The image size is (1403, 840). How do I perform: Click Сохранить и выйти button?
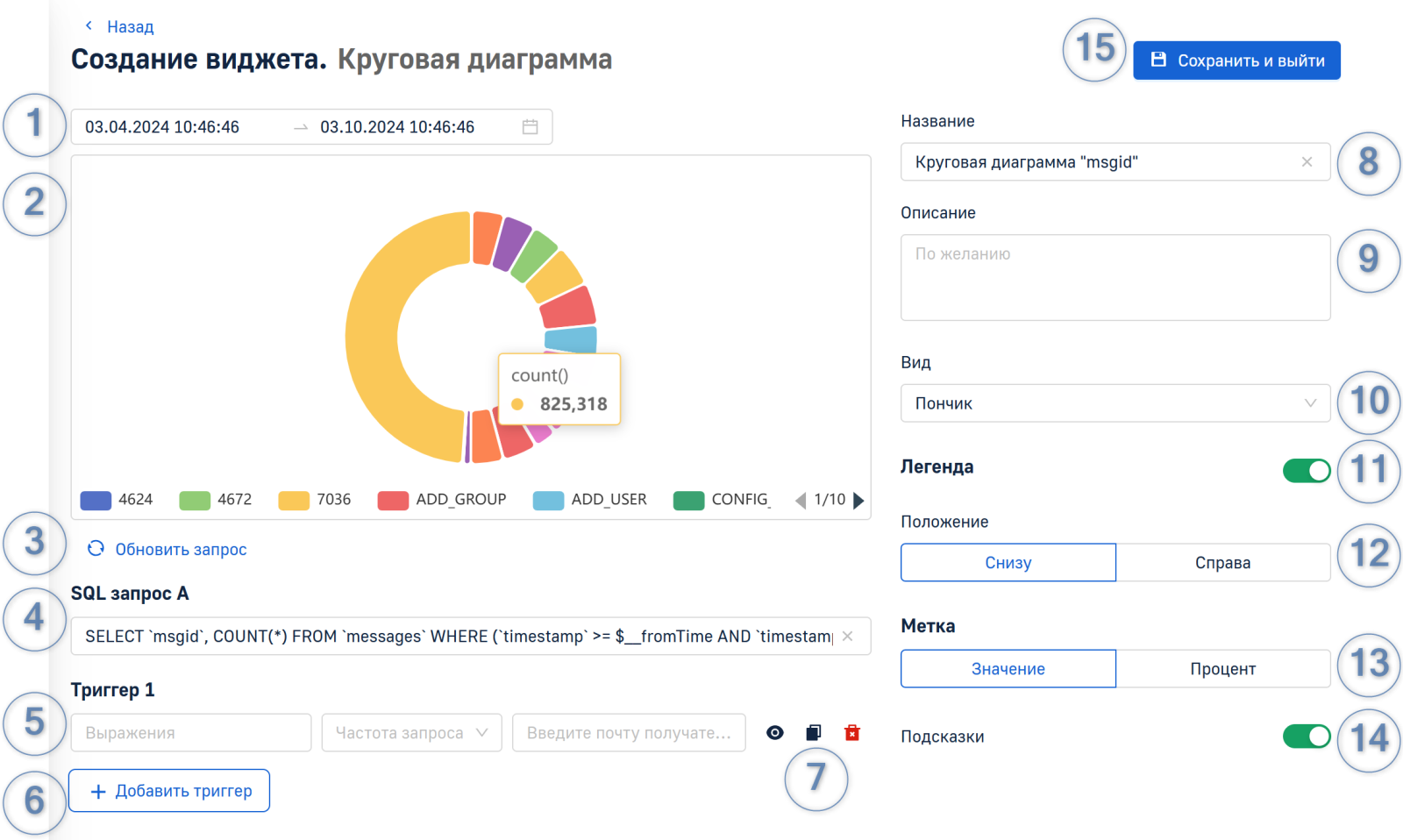[1236, 61]
